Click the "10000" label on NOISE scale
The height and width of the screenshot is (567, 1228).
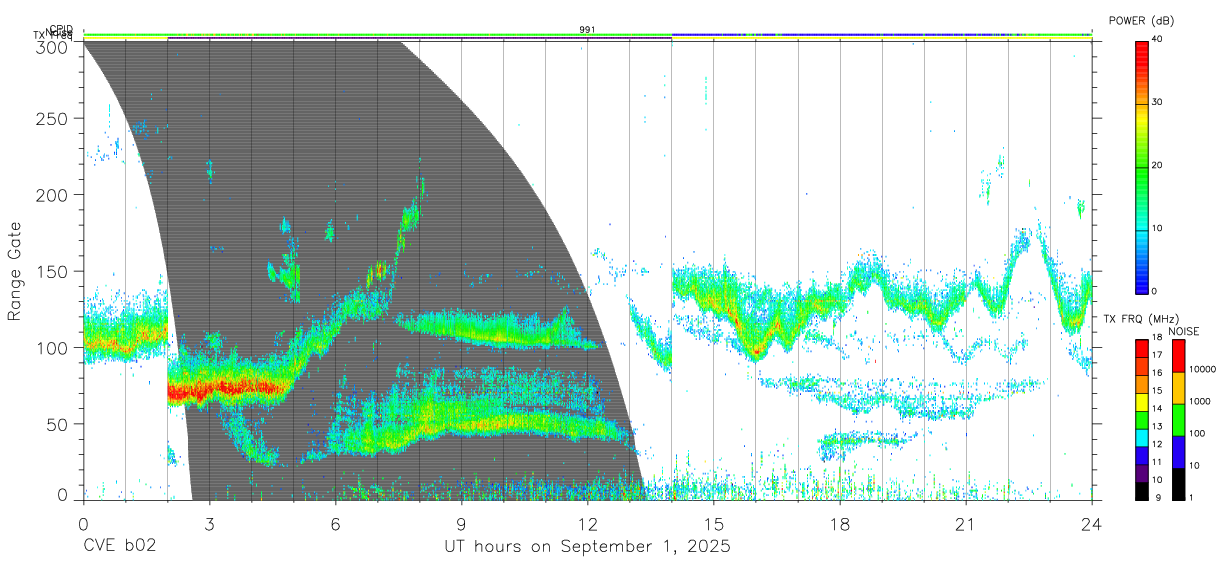1201,369
